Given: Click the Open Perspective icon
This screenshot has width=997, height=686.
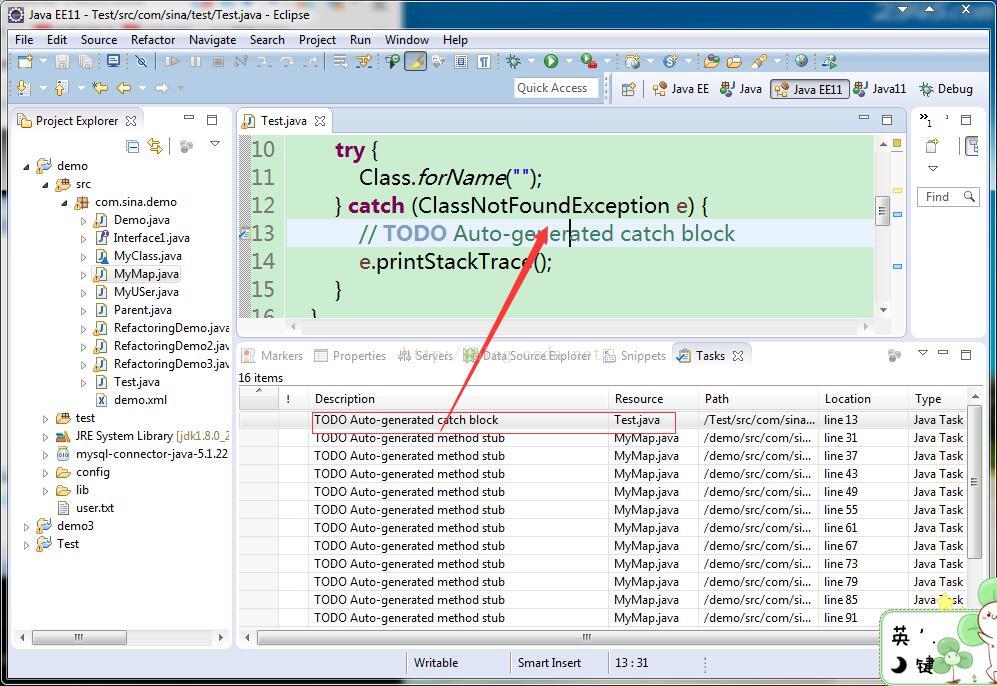Looking at the screenshot, I should pos(628,89).
